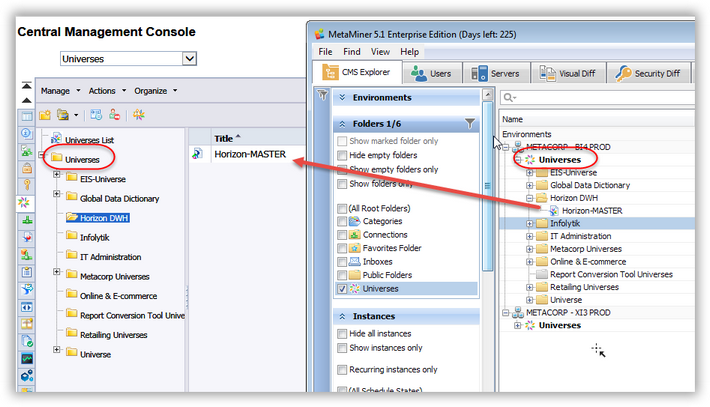Click the magnifier icon in MetaMiner search box
This screenshot has width=710, height=407.
click(509, 97)
